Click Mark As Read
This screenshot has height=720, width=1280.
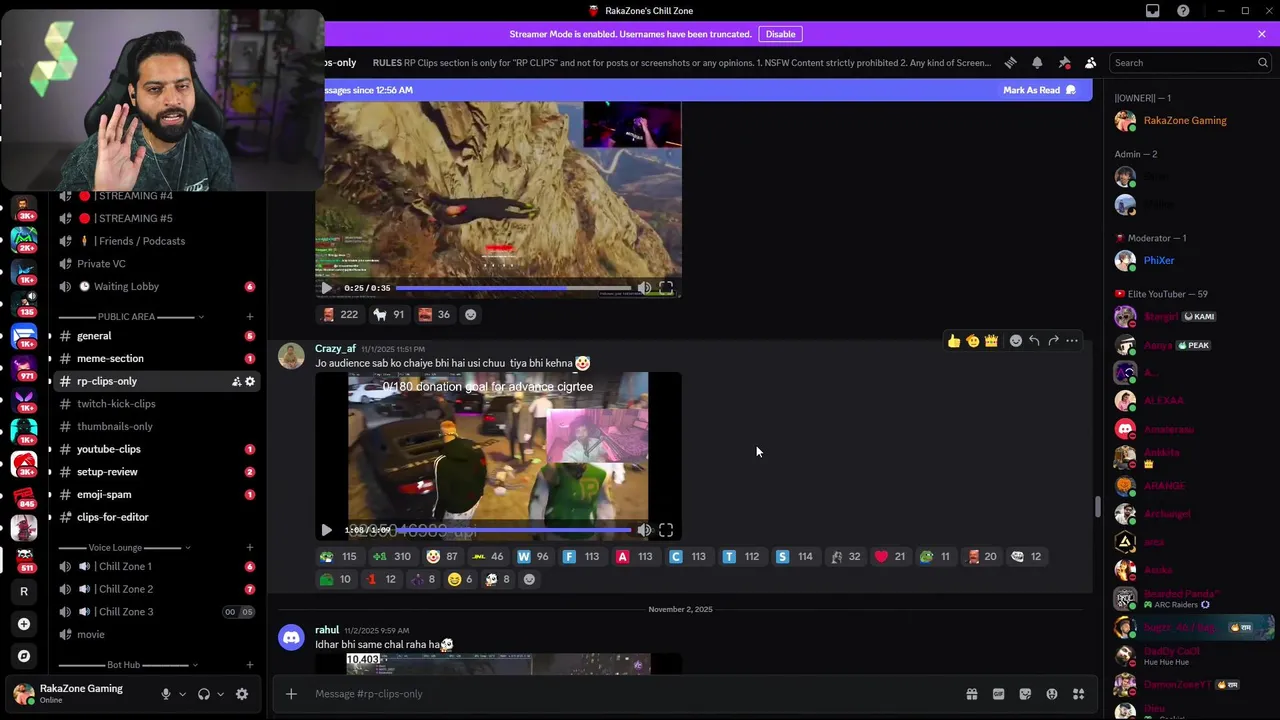[x=1039, y=90]
